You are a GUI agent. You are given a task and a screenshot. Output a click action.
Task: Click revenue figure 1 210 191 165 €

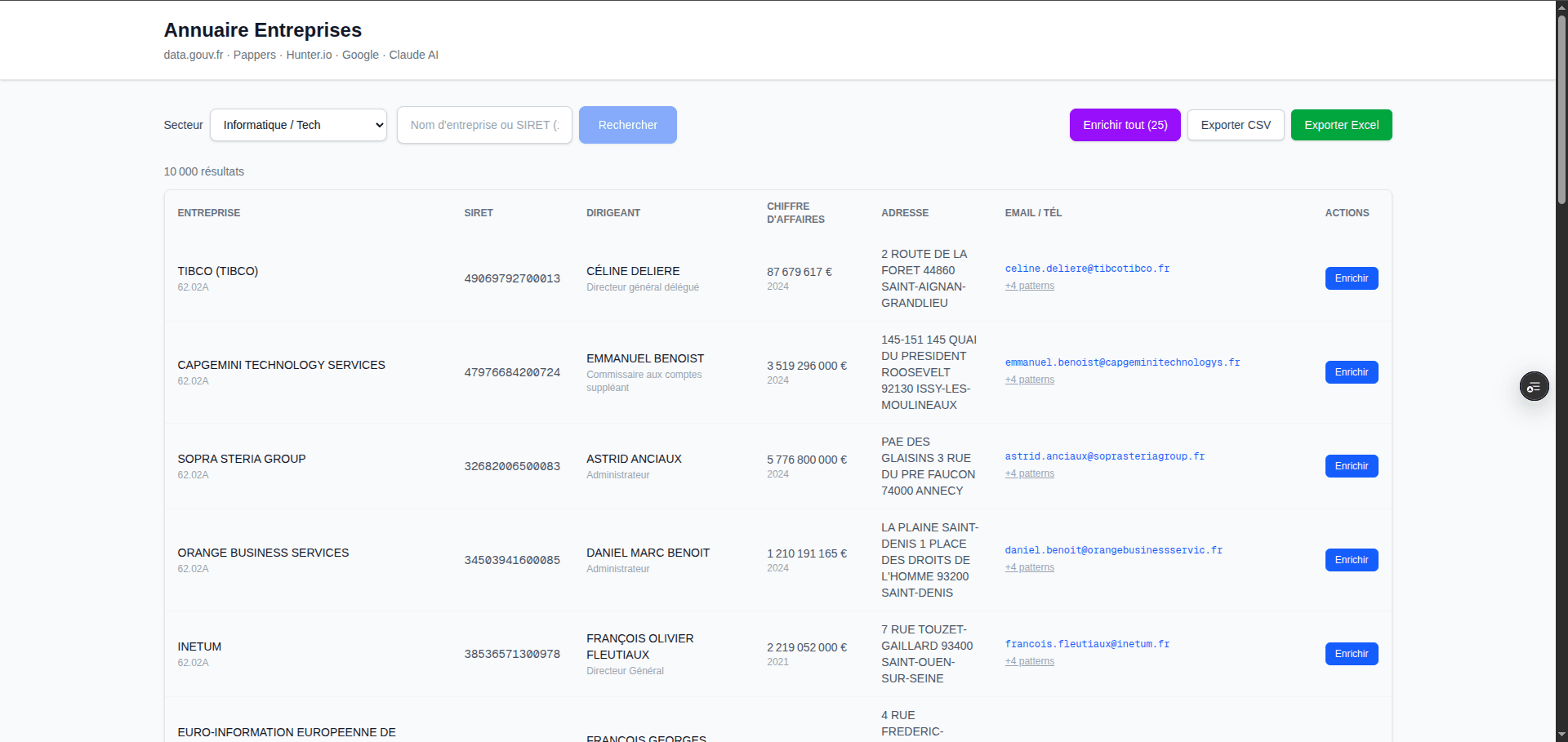pos(807,553)
